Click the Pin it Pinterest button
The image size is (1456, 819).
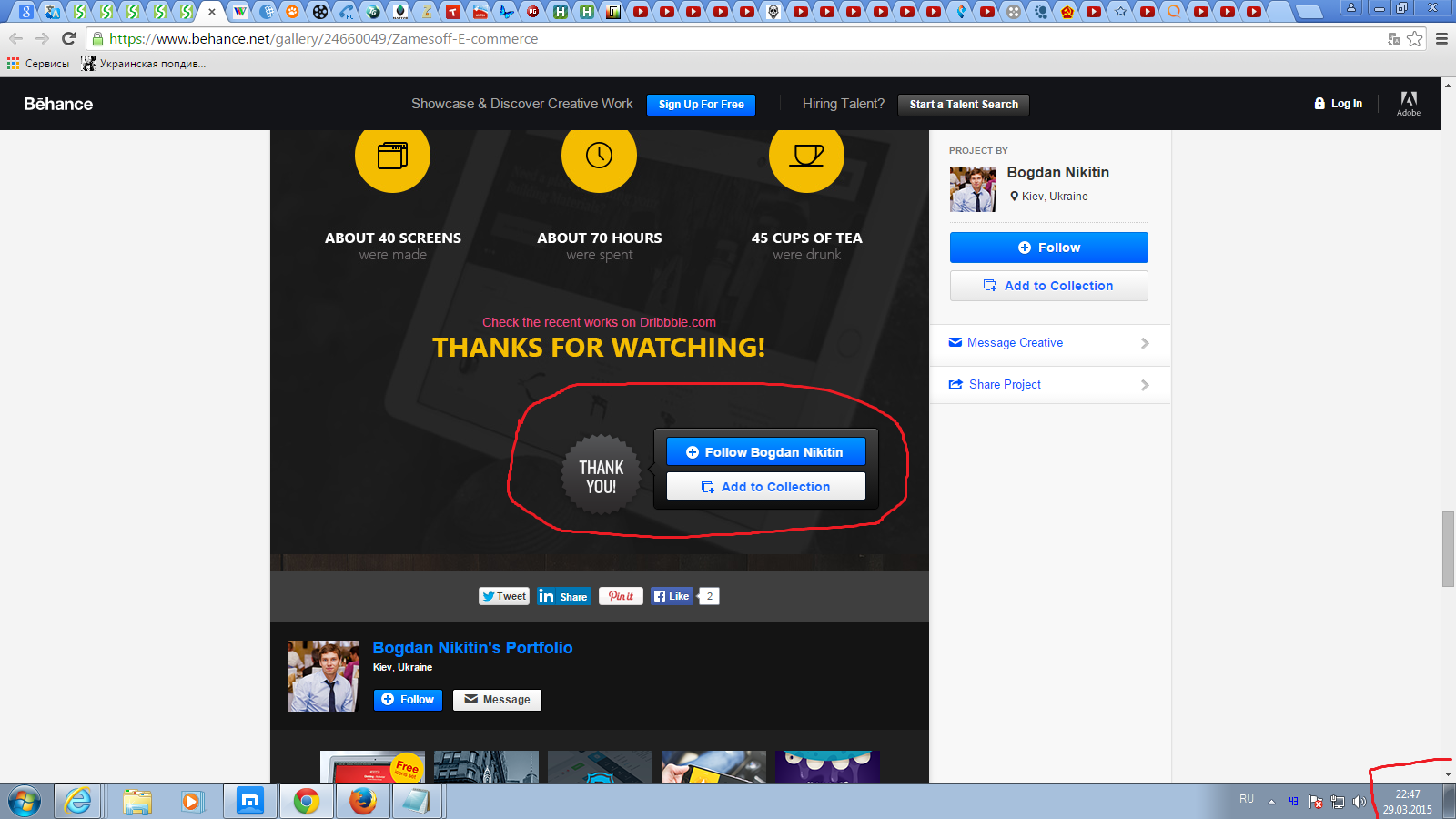[x=621, y=596]
